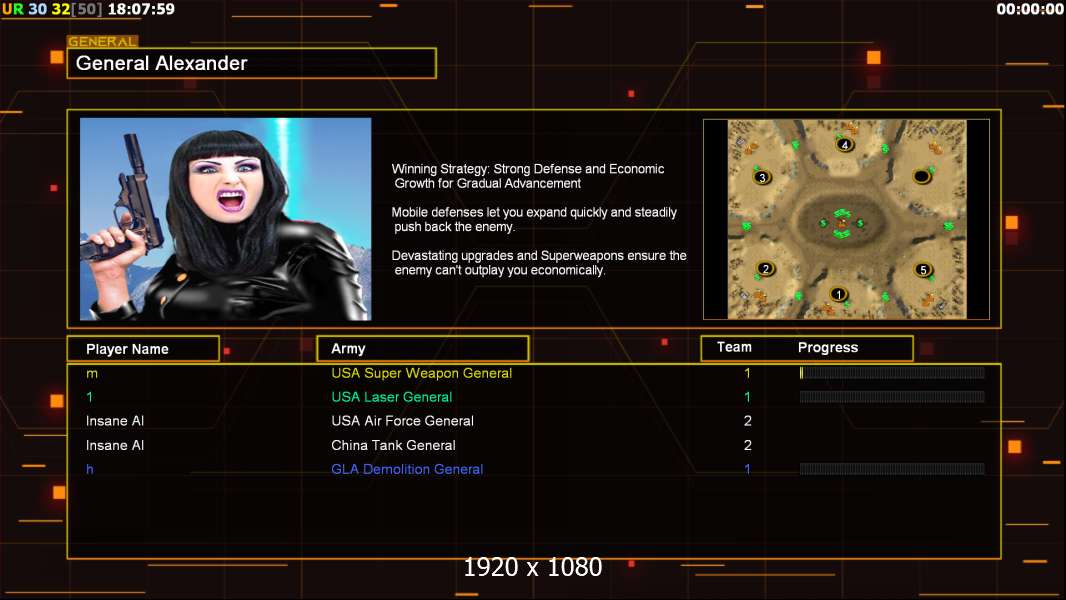Image resolution: width=1066 pixels, height=600 pixels.
Task: Click the UR 30 32[50] stats overlay
Action: tap(52, 10)
